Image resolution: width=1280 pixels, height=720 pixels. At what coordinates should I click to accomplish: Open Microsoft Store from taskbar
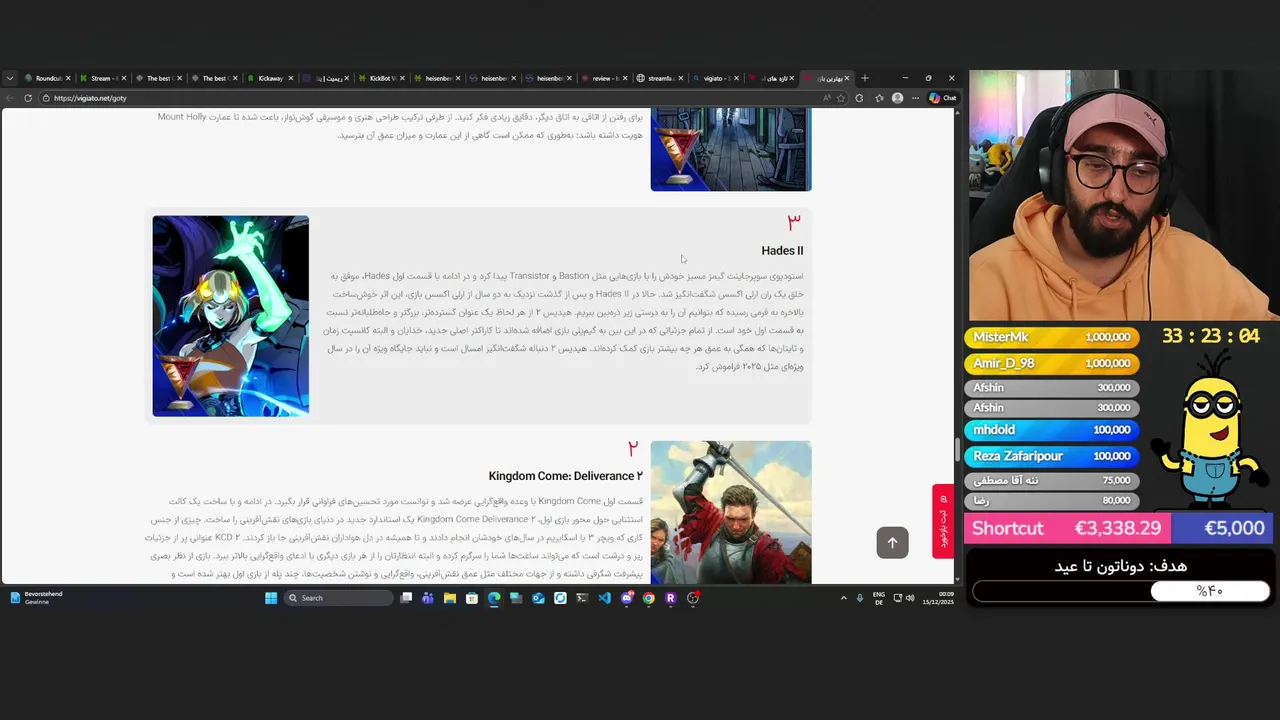tap(472, 598)
